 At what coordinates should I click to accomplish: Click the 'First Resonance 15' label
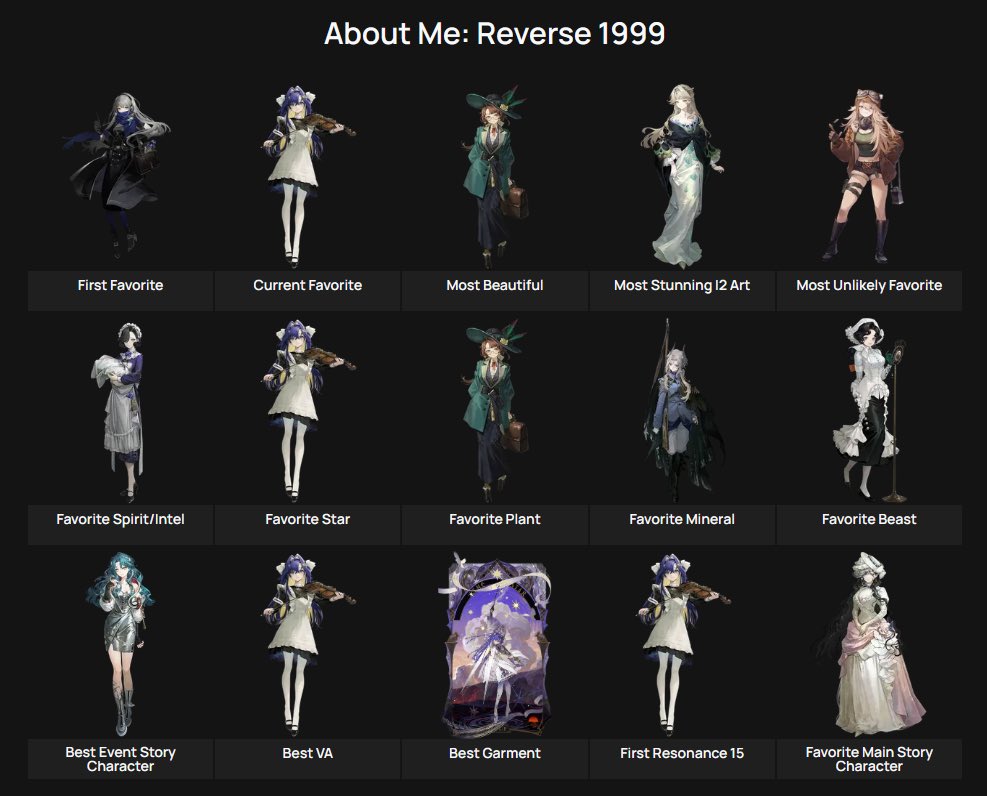(x=682, y=753)
